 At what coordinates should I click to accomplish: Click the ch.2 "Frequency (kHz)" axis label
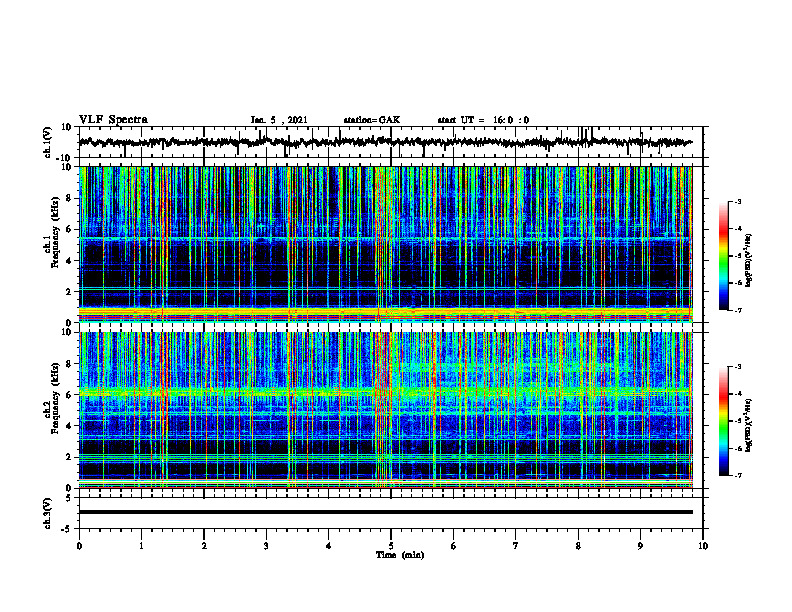(x=56, y=398)
